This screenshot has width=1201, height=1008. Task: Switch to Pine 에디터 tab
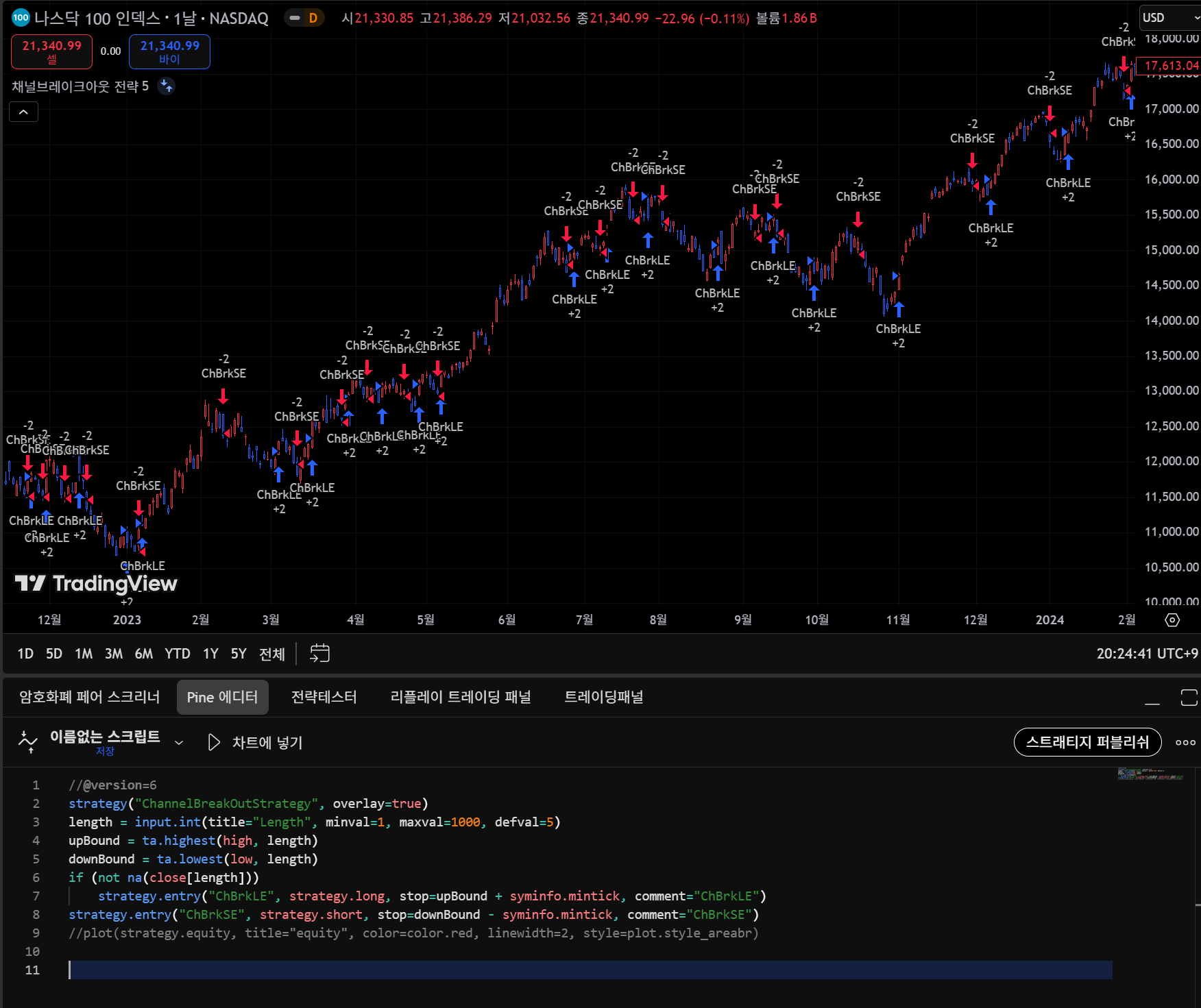coord(222,698)
